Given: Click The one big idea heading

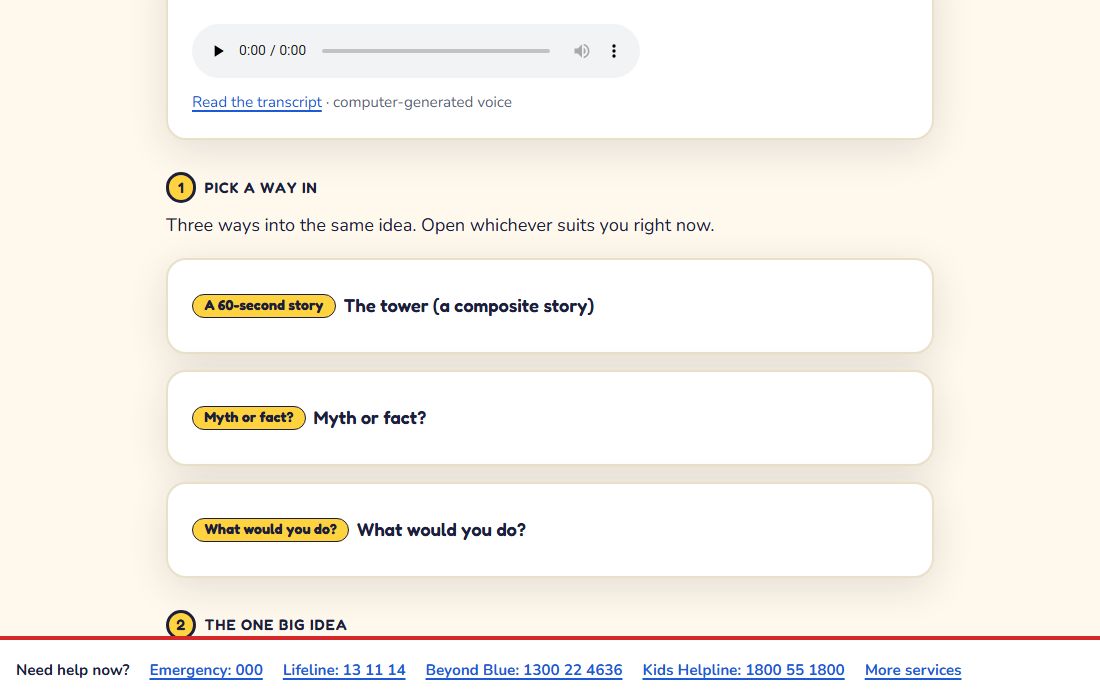Looking at the screenshot, I should pyautogui.click(x=276, y=625).
